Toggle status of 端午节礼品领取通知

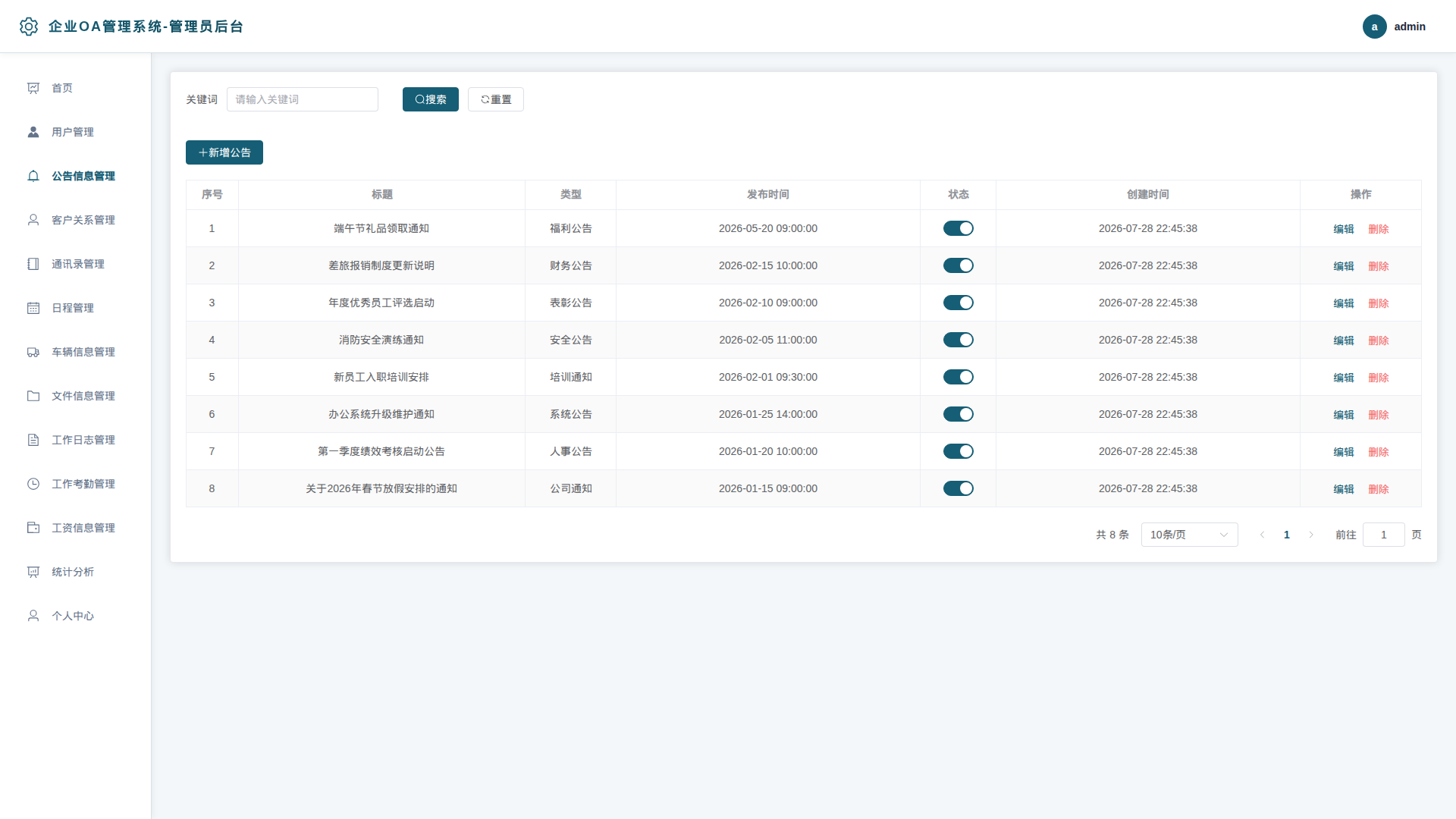click(x=958, y=228)
